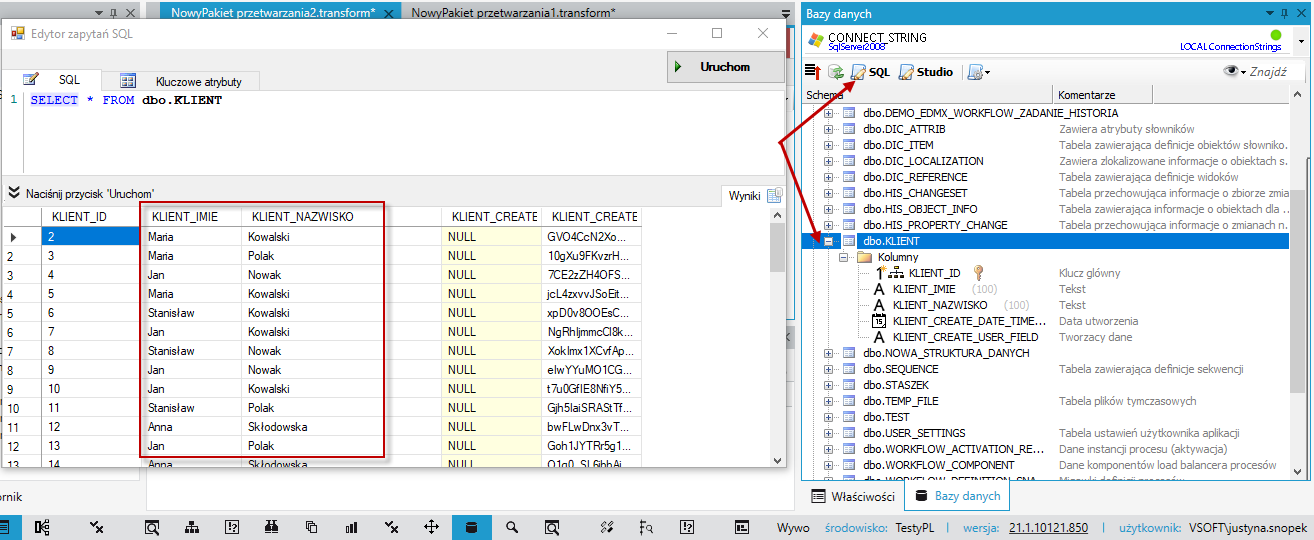Open version link 21.1.10121.850
The image size is (1314, 540).
point(1049,527)
